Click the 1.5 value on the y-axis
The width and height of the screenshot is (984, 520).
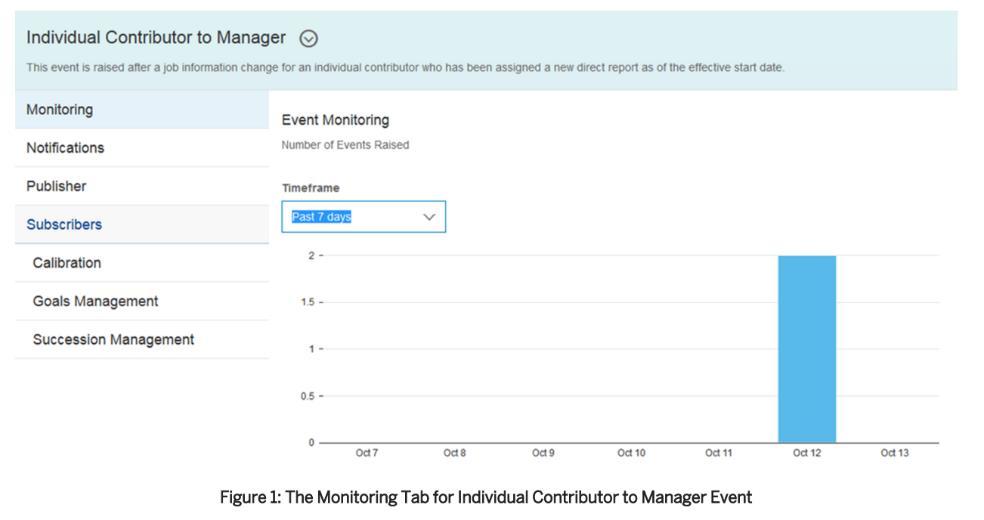click(x=308, y=302)
